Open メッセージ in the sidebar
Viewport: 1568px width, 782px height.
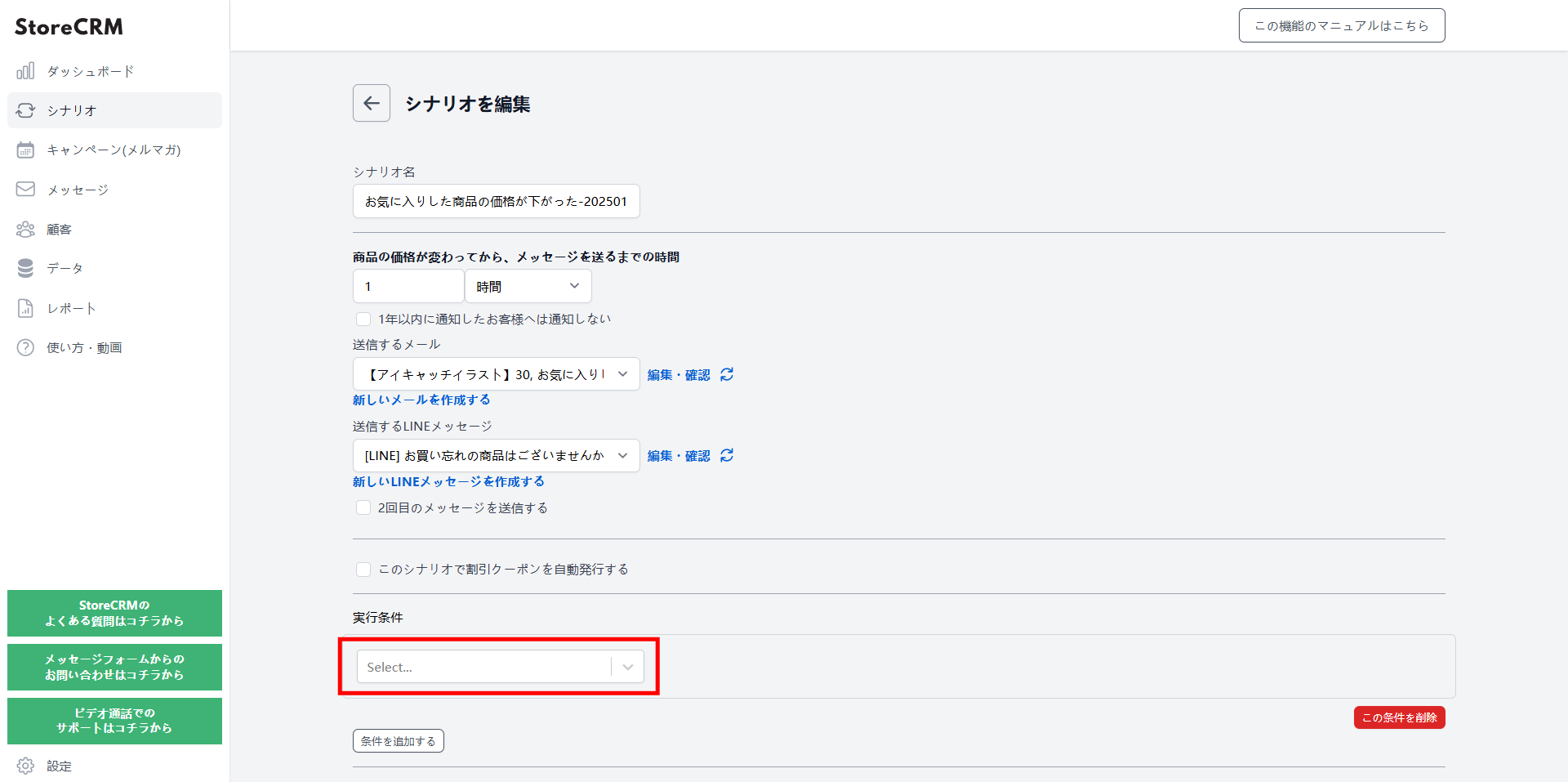(x=114, y=190)
